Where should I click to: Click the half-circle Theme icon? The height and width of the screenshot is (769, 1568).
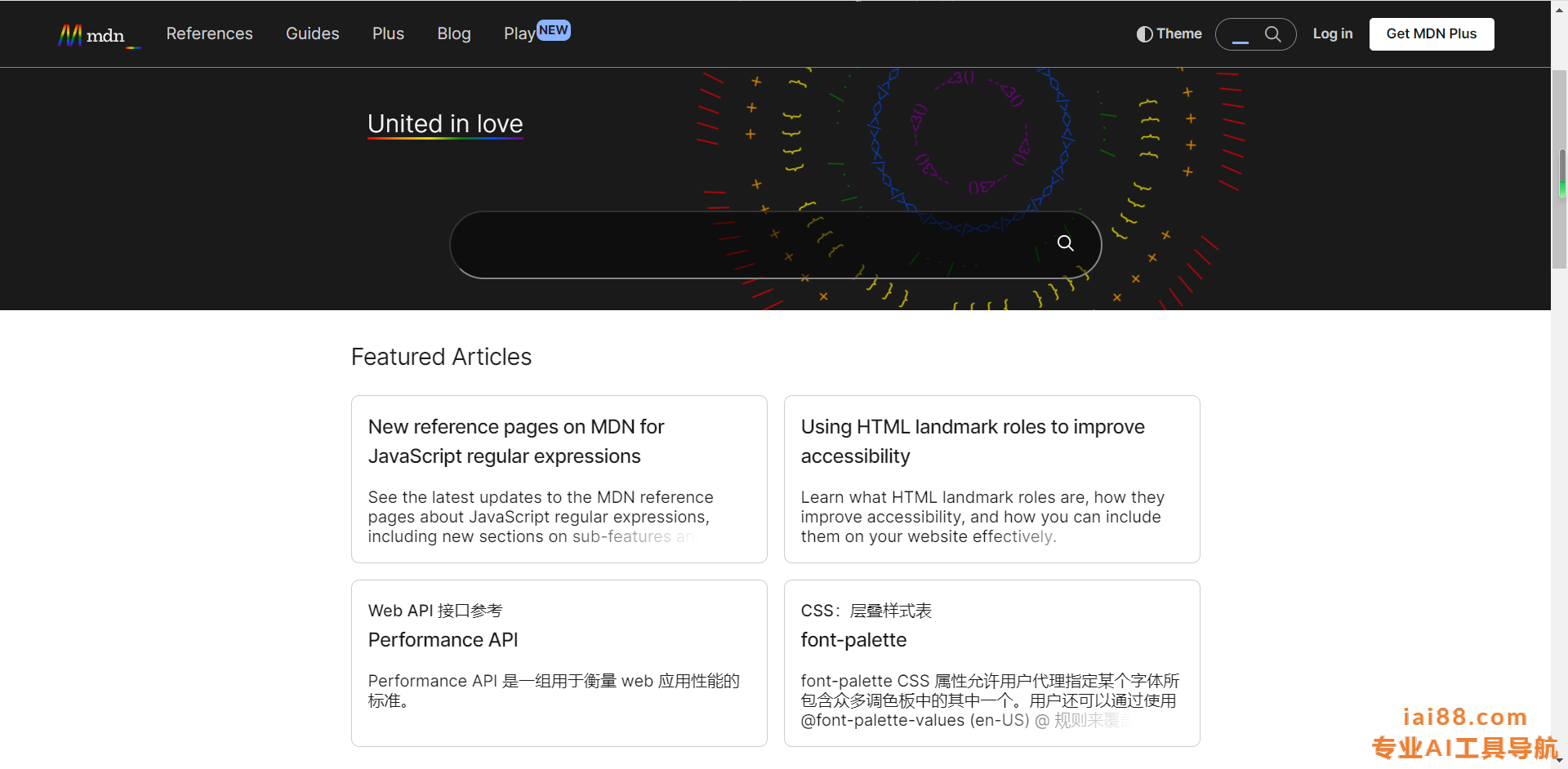1145,34
